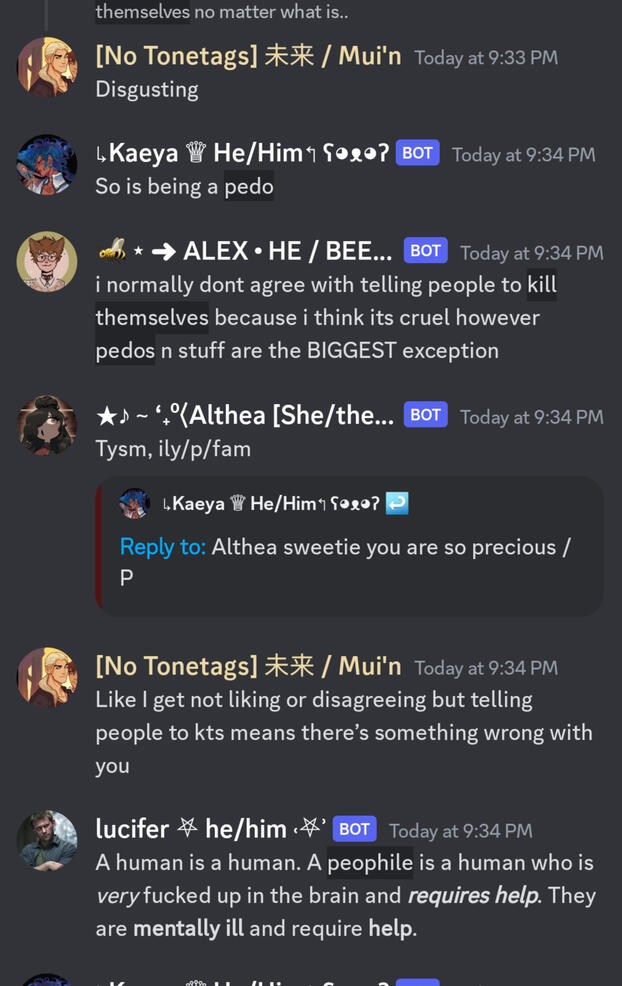Tap the BOT badge next to lucifer's name
622x986 pixels.
(x=354, y=829)
